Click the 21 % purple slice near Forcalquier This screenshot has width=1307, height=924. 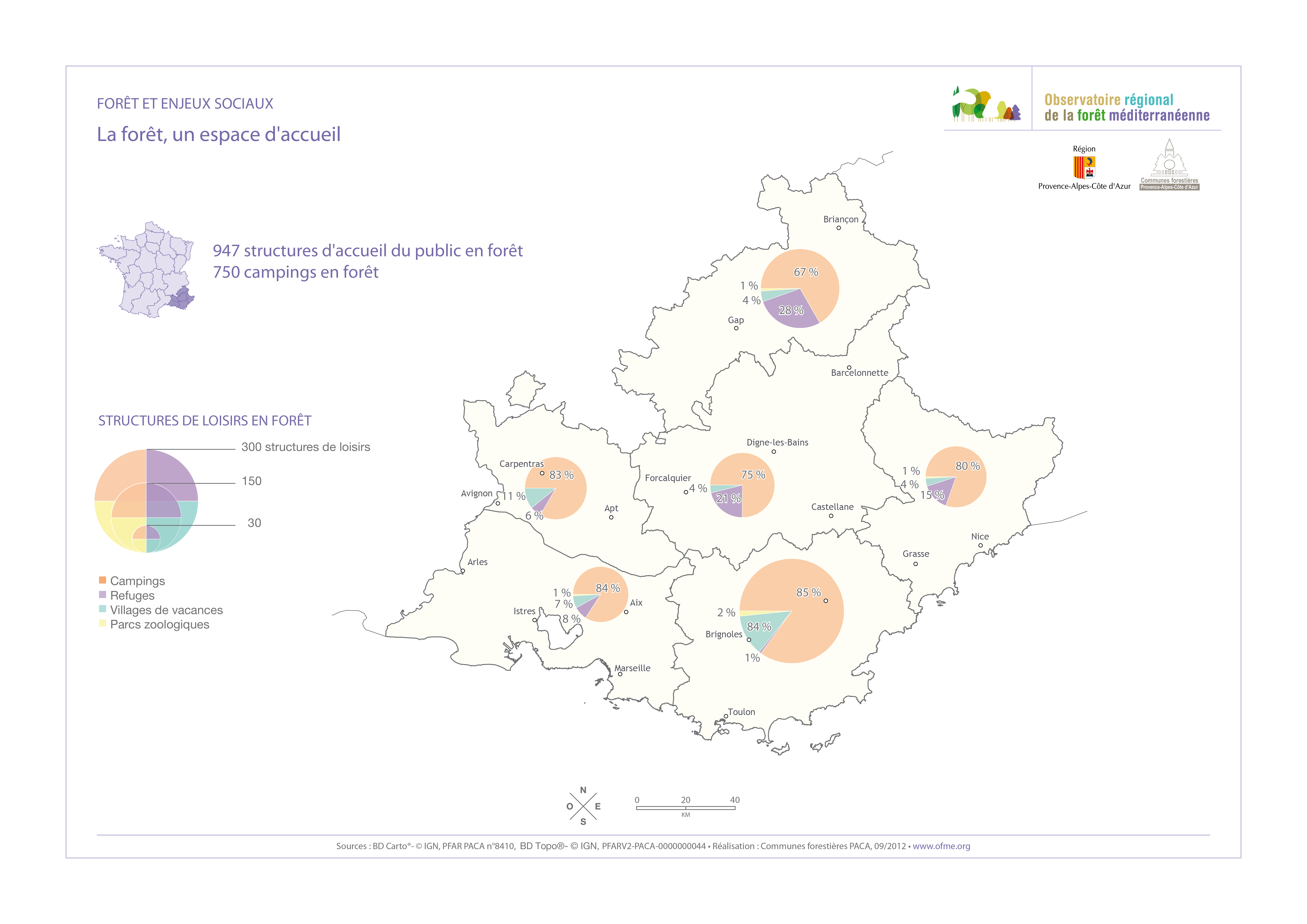pyautogui.click(x=729, y=499)
